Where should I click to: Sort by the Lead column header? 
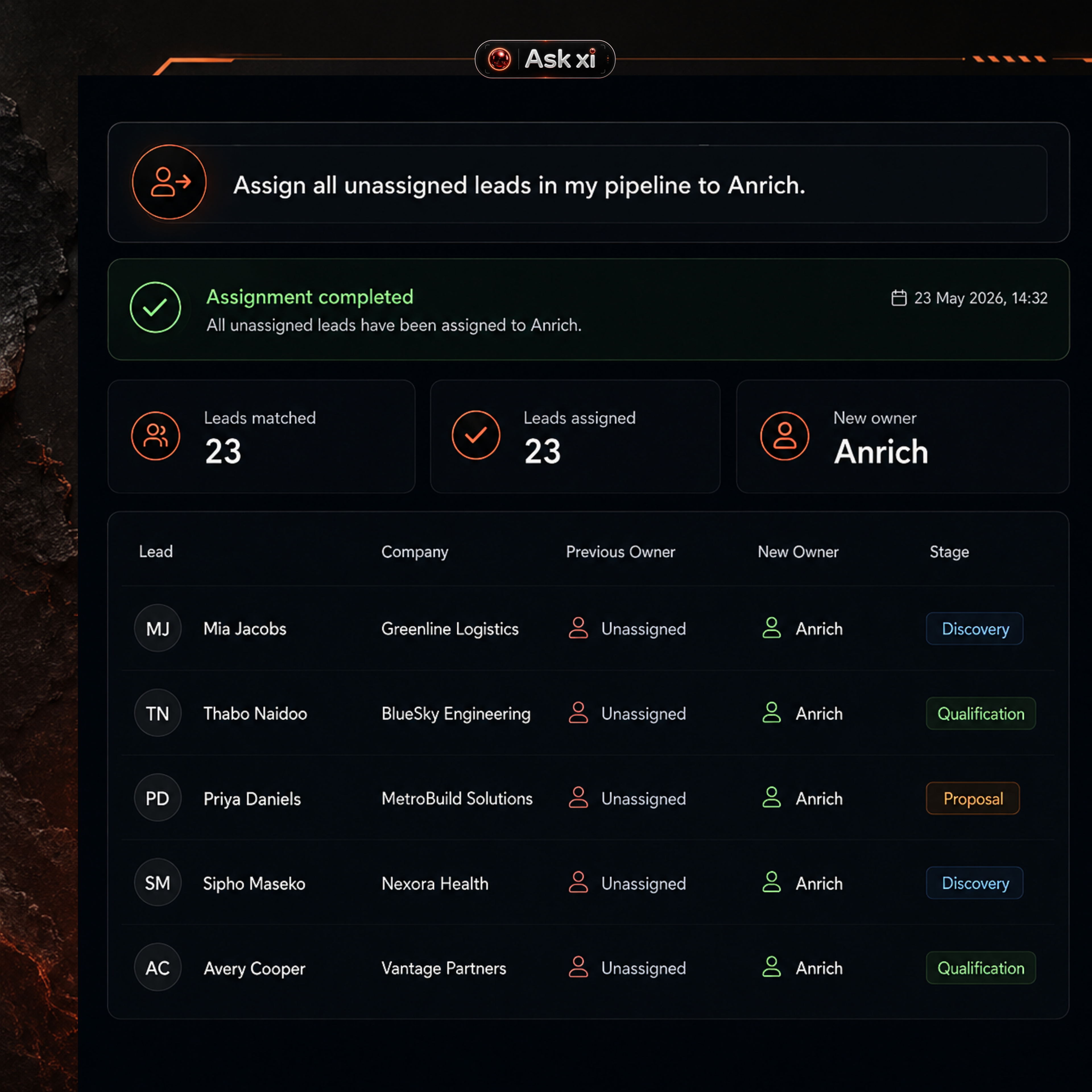[x=156, y=552]
